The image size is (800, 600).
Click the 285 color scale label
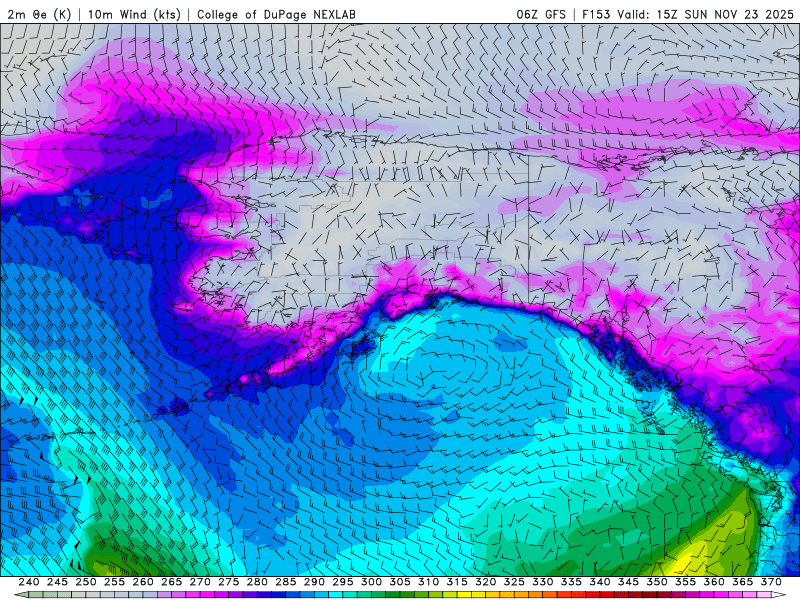point(286,582)
